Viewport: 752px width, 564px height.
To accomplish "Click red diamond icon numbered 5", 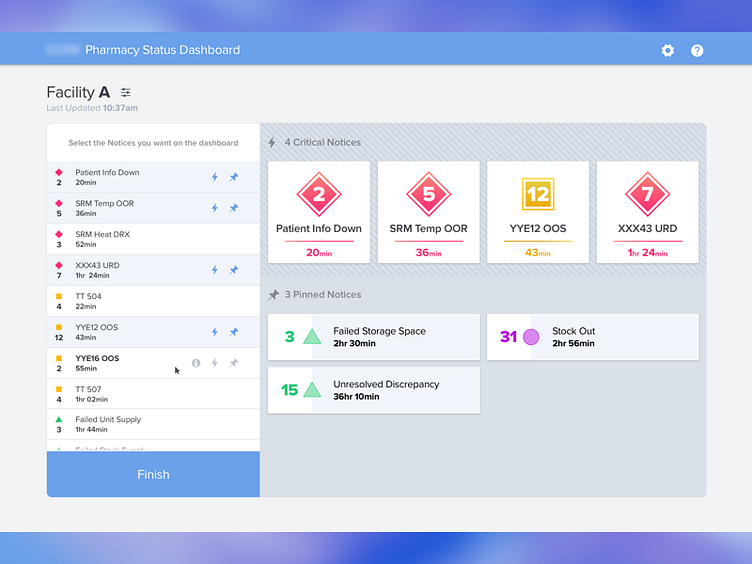I will pyautogui.click(x=429, y=194).
